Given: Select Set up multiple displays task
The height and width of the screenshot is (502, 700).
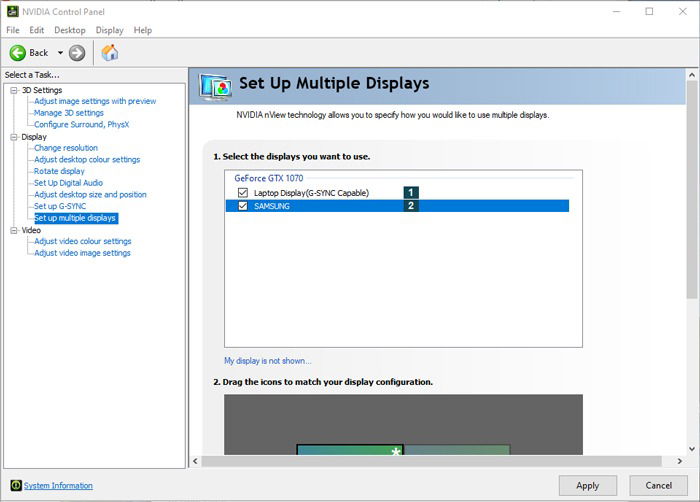Looking at the screenshot, I should [76, 218].
